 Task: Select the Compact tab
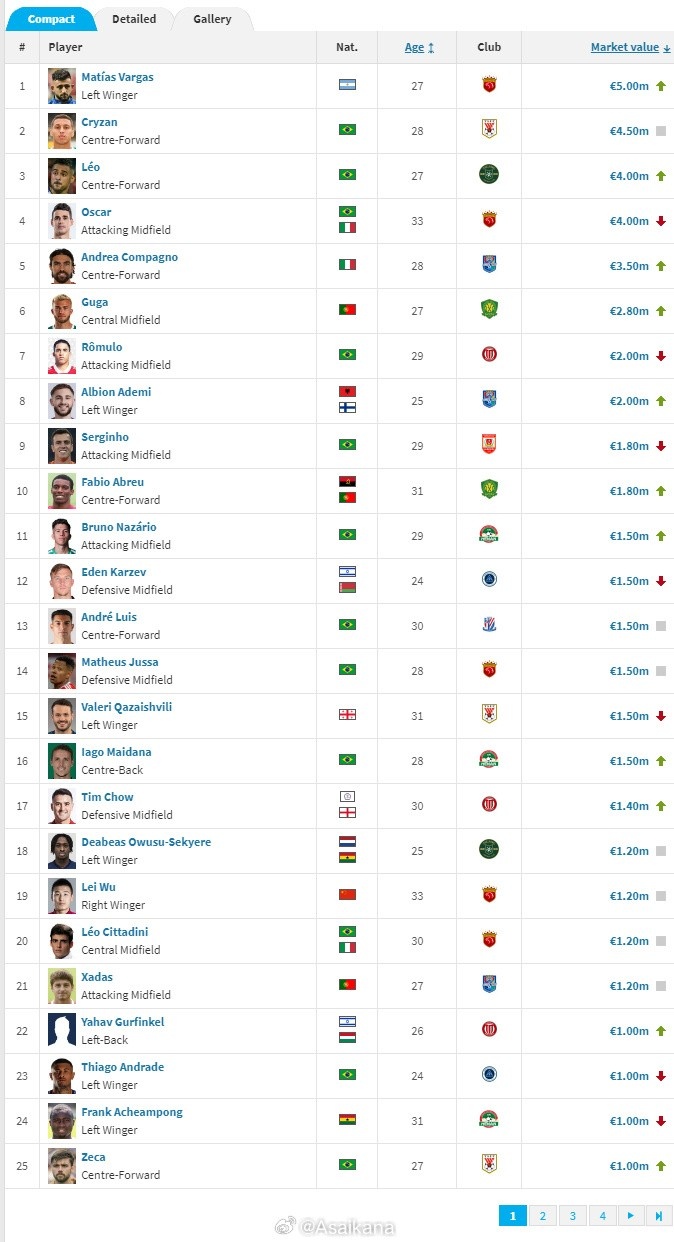pos(51,19)
